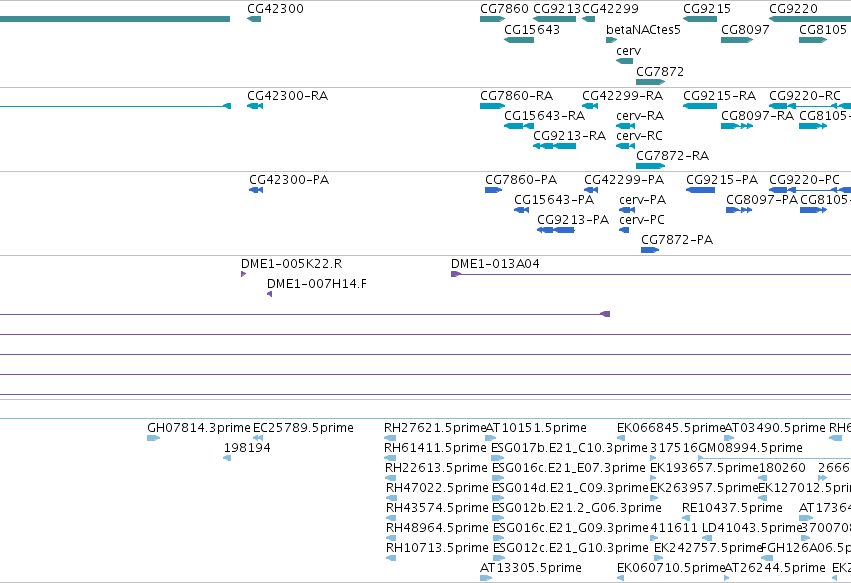
Task: Select the EC25789.5prime EST
Action: 258,438
